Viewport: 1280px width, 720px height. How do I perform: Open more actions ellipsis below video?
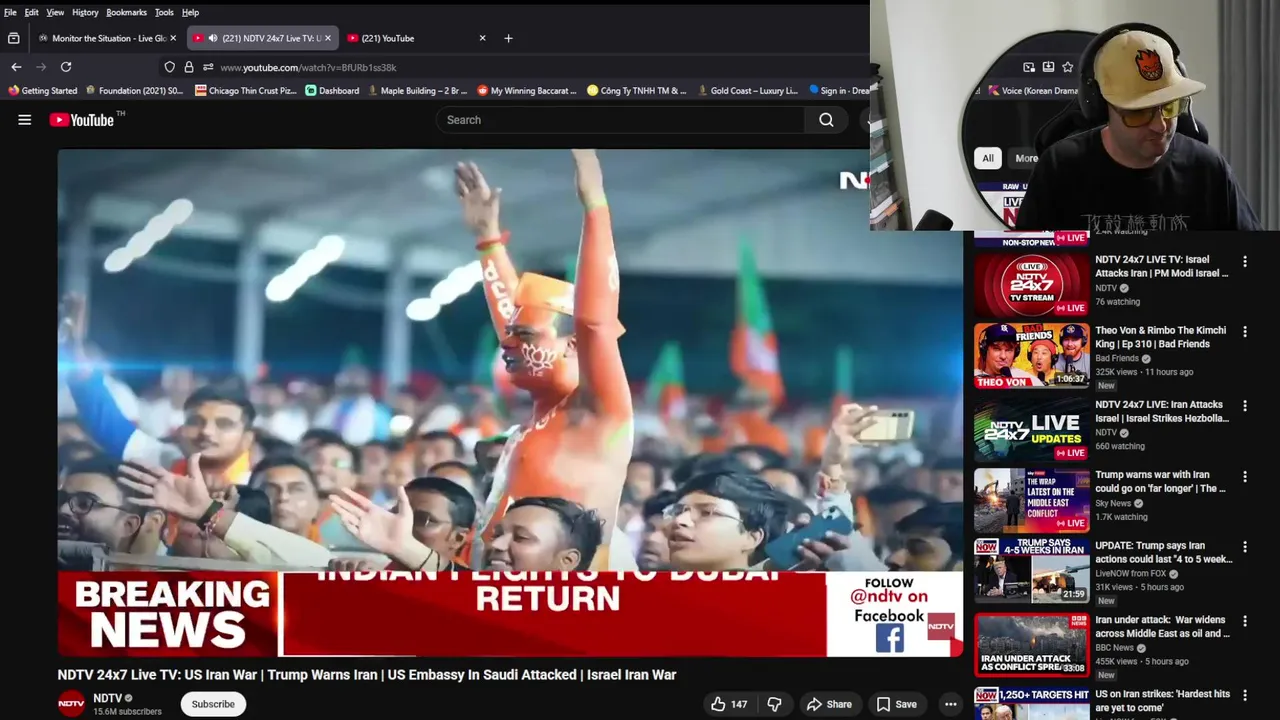tap(951, 704)
